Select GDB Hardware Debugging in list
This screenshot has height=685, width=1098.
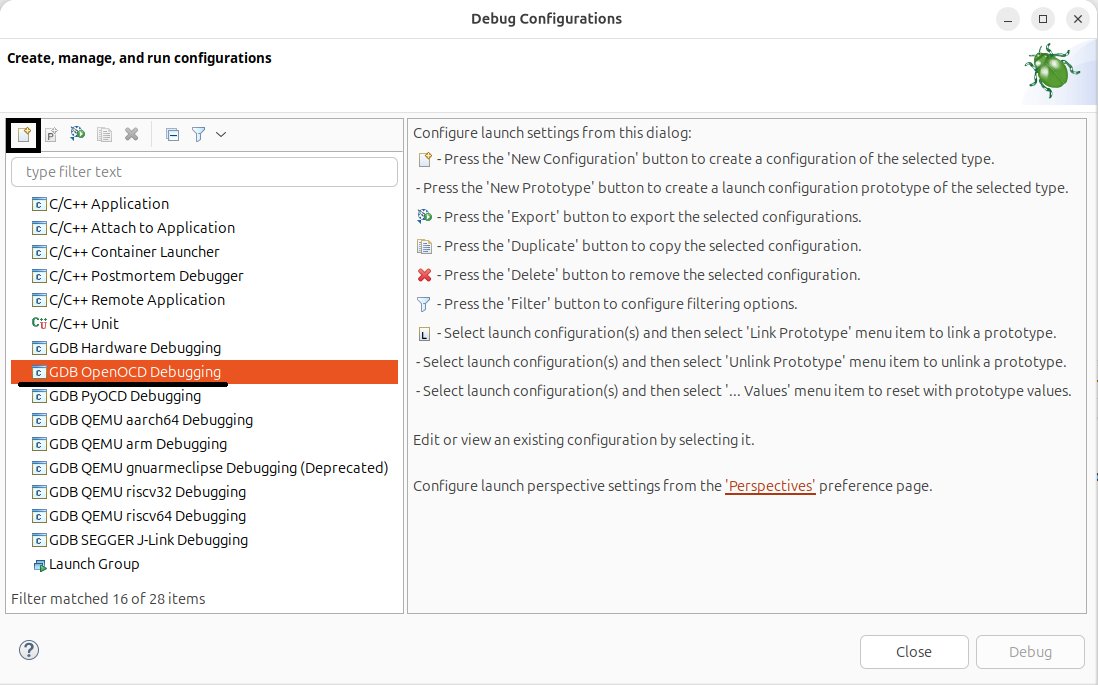pyautogui.click(x=134, y=348)
